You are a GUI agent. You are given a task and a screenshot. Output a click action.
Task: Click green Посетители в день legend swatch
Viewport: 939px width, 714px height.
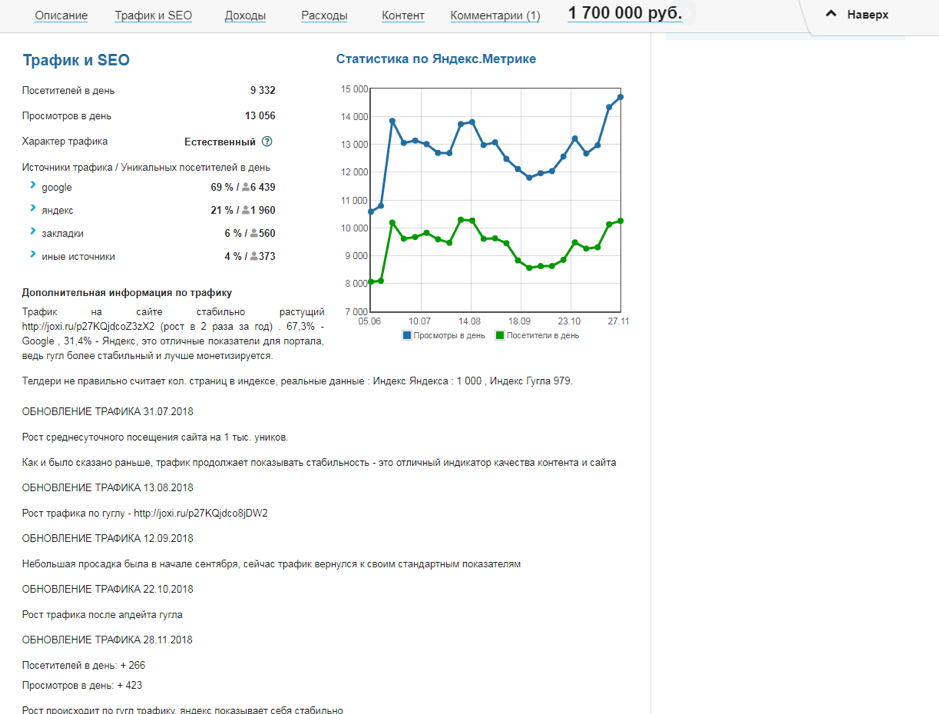tap(500, 335)
